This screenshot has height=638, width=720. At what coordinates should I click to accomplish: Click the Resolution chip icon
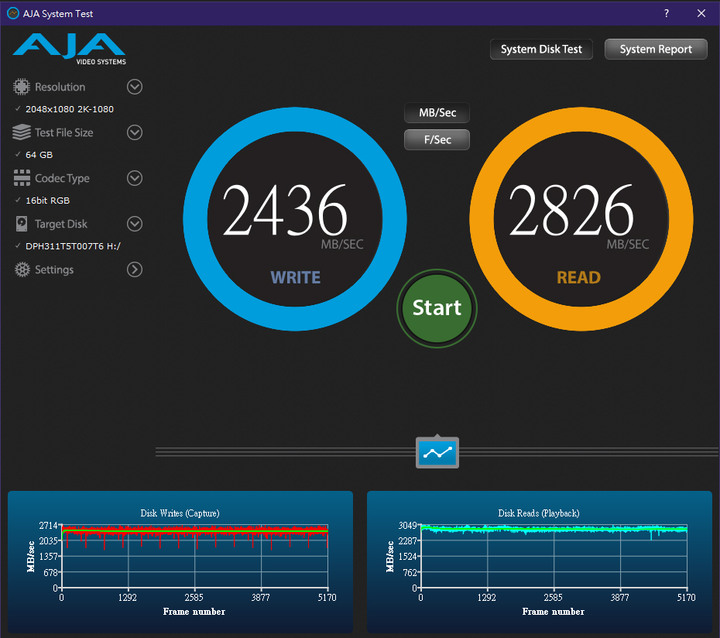21,87
